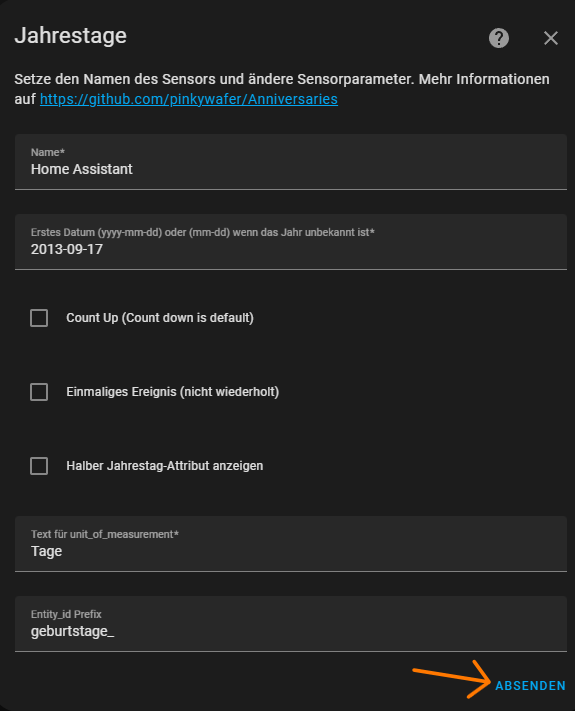Viewport: 575px width, 711px height.
Task: Click the 'Text für unit_of_measurement*' label
Action: click(105, 534)
